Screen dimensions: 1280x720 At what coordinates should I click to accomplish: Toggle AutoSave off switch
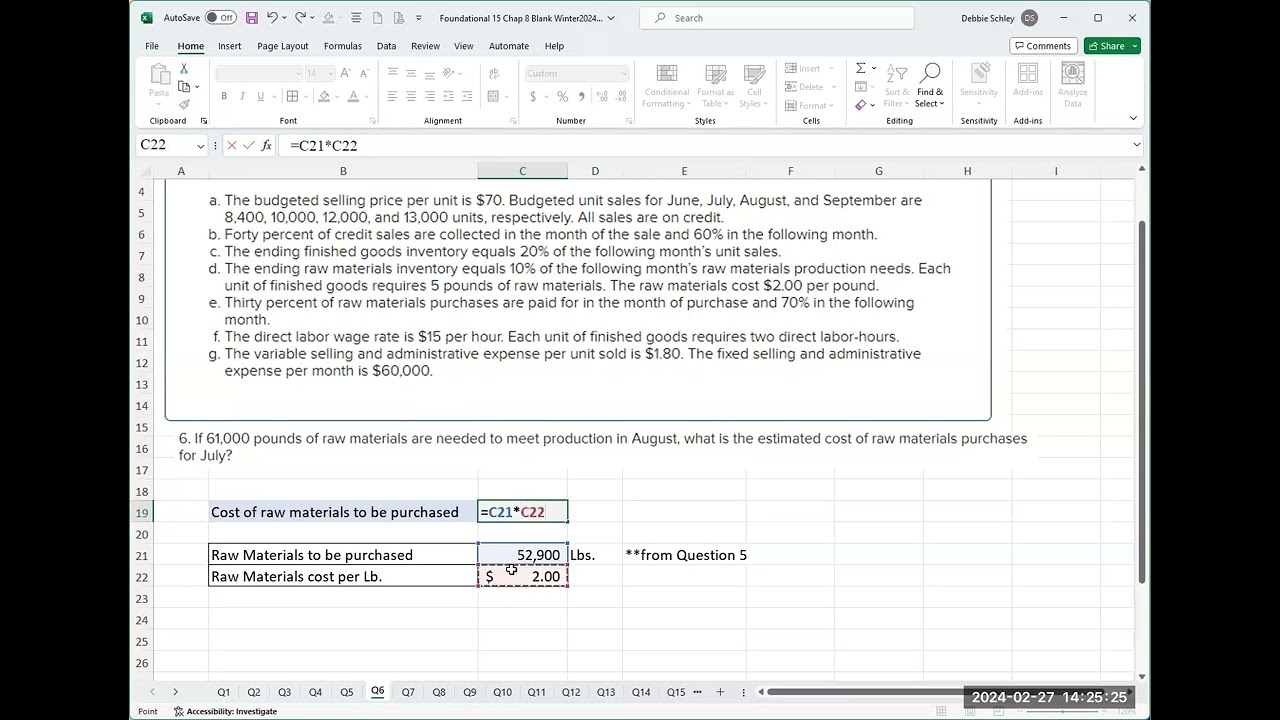click(x=220, y=18)
